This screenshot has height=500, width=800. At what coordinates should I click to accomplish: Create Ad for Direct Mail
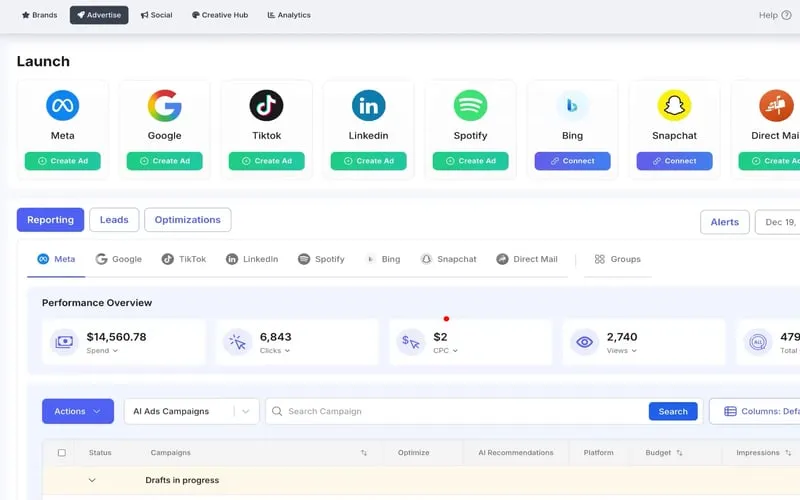[x=769, y=161]
